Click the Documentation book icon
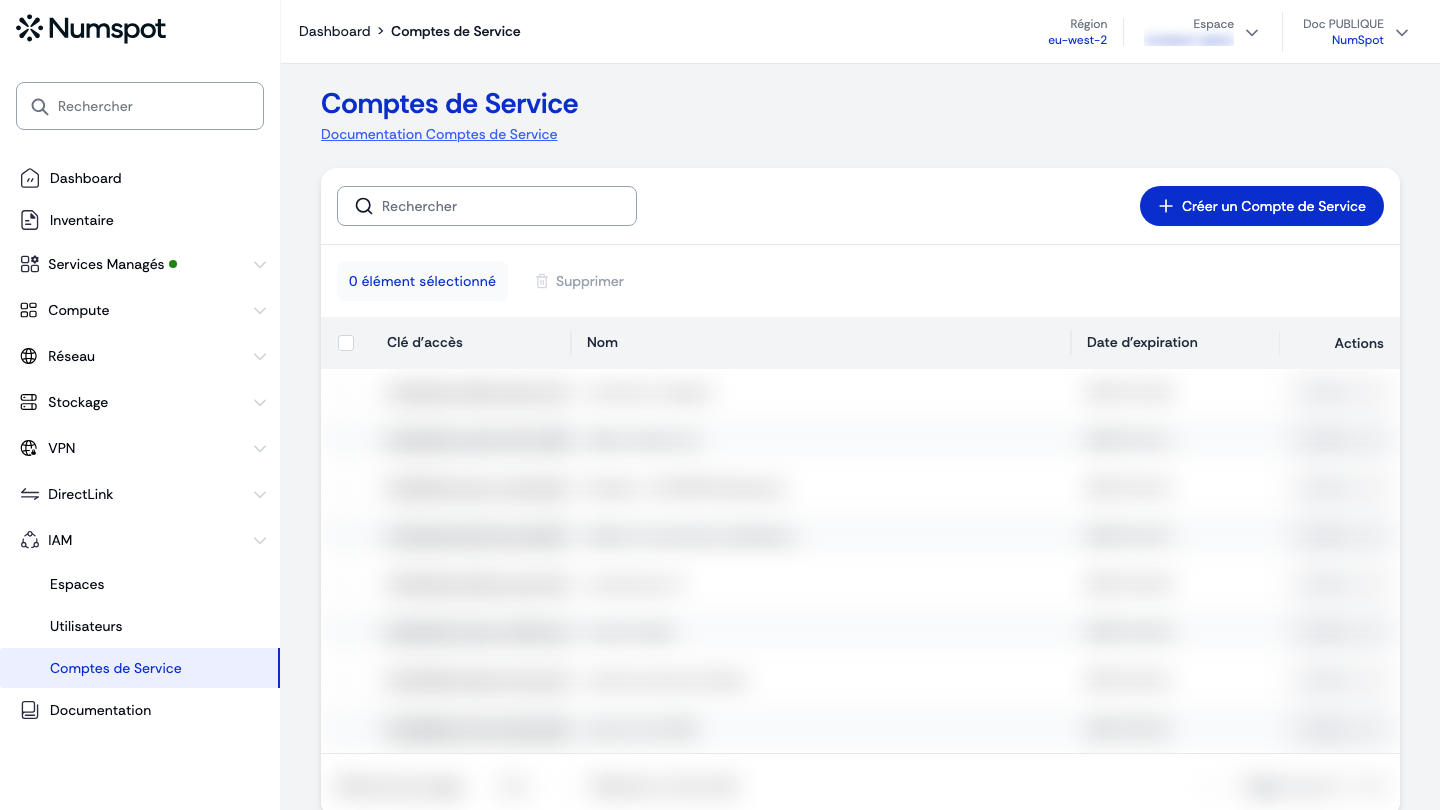Screen dimensions: 1440x810 coord(30,710)
